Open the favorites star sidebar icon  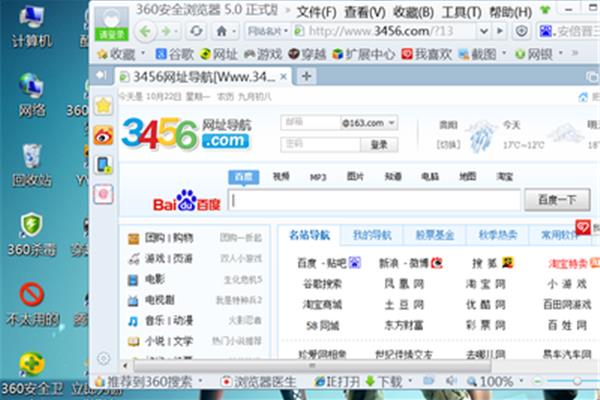point(103,105)
